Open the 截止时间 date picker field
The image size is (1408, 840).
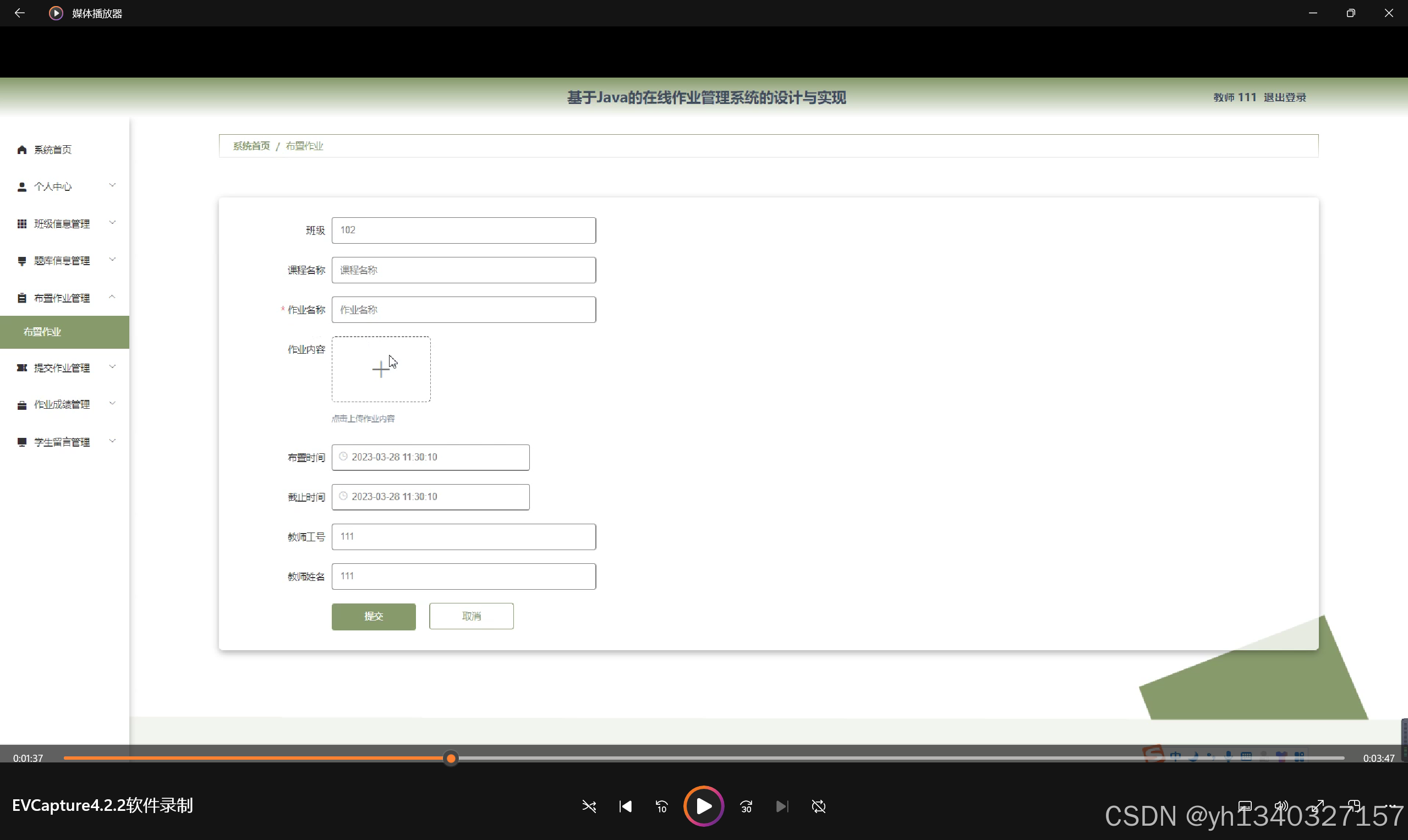point(430,496)
